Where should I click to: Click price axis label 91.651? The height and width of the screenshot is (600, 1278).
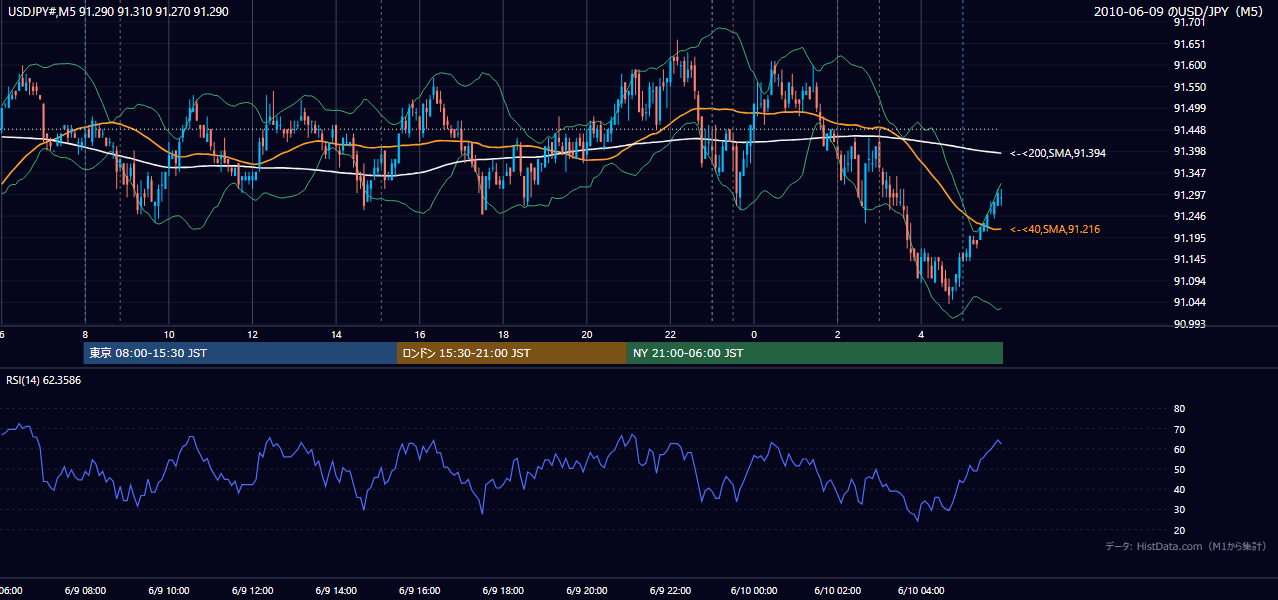[1189, 44]
